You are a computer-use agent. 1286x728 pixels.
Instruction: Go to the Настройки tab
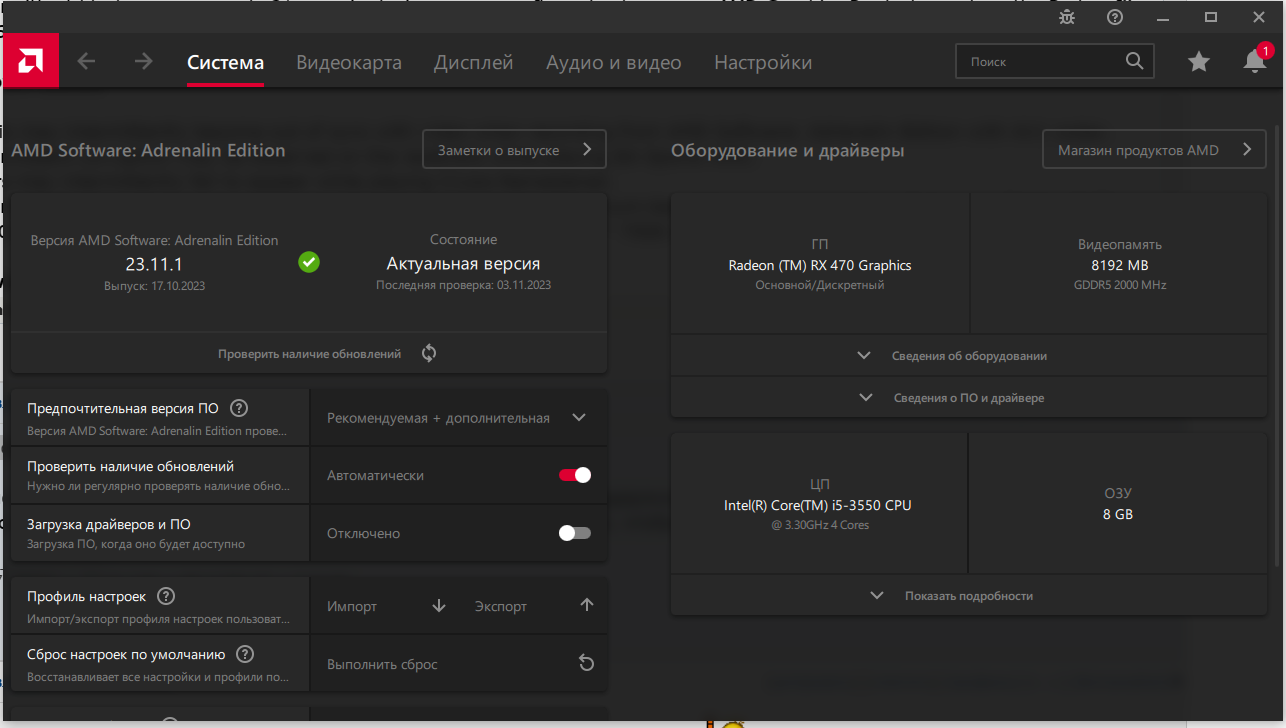[x=763, y=62]
